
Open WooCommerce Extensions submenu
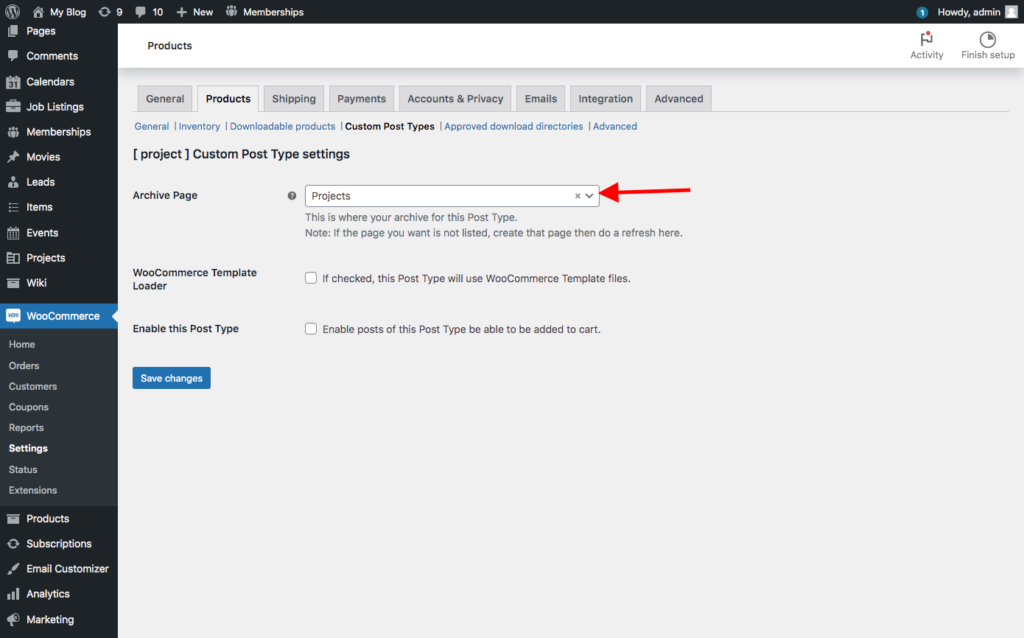coord(33,490)
